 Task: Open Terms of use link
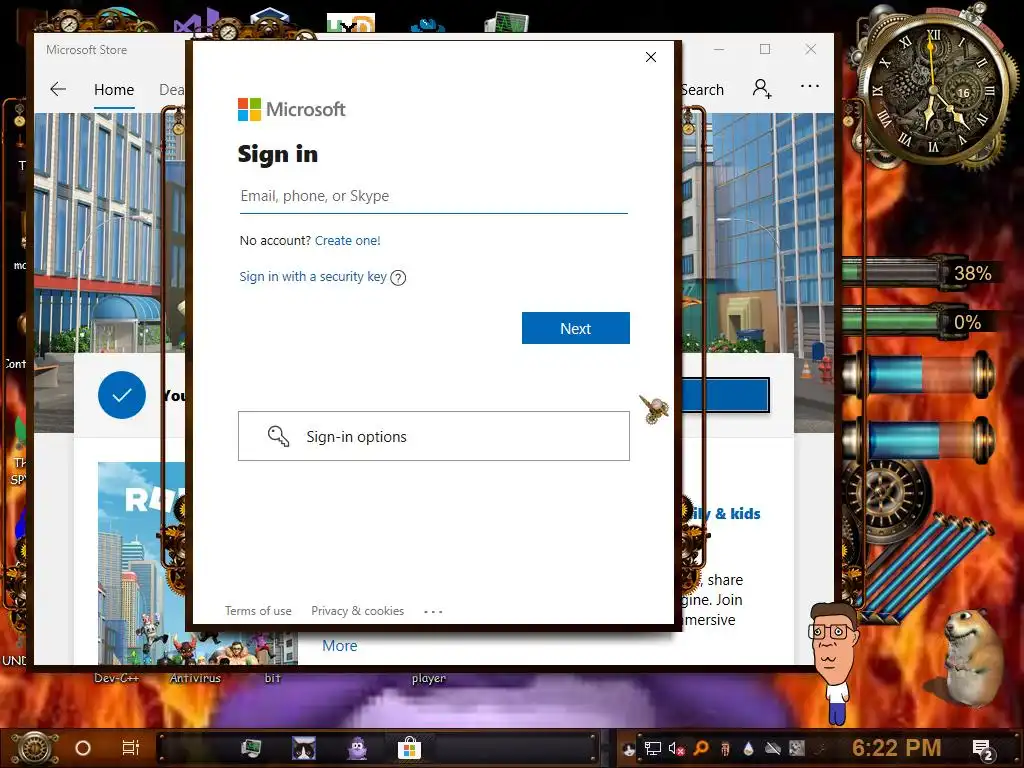258,611
